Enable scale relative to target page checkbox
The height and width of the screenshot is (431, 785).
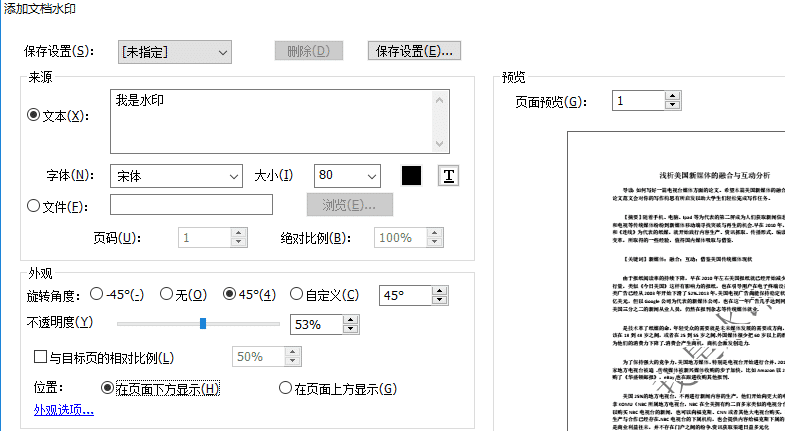coord(40,357)
